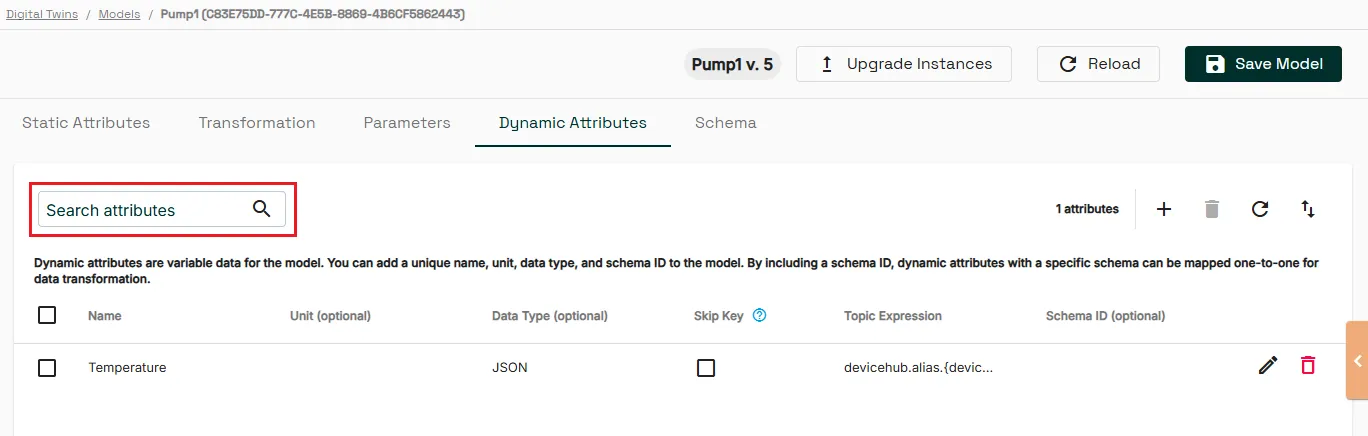Screen dimensions: 1368x436
Task: Check the select-all header checkbox
Action: [x=47, y=315]
